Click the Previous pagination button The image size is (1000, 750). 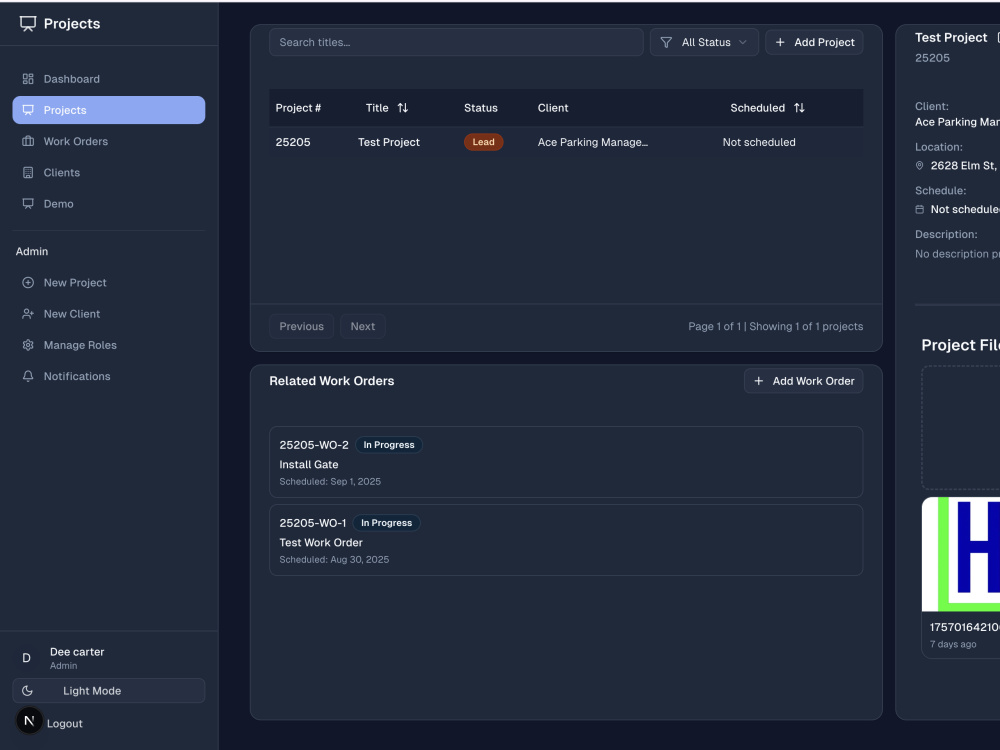[x=301, y=327]
